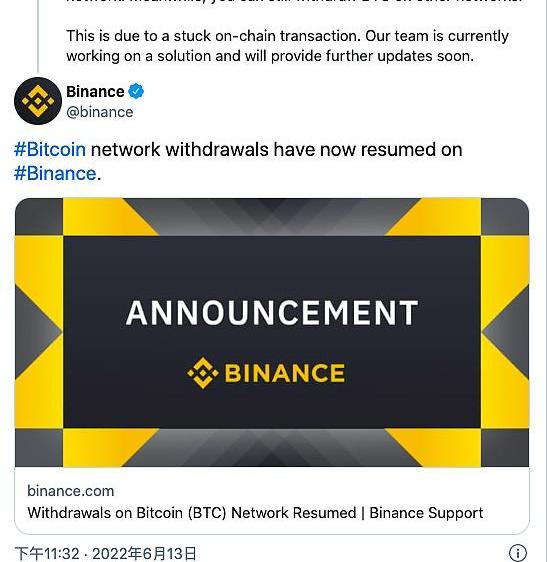Open the tweet info icon
The image size is (547, 562).
518,552
